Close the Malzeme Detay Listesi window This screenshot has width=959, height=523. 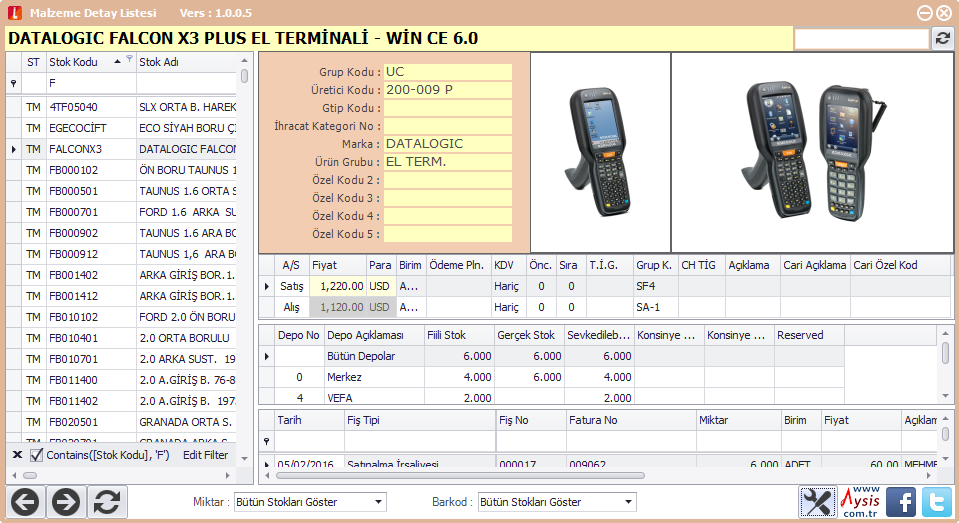944,13
